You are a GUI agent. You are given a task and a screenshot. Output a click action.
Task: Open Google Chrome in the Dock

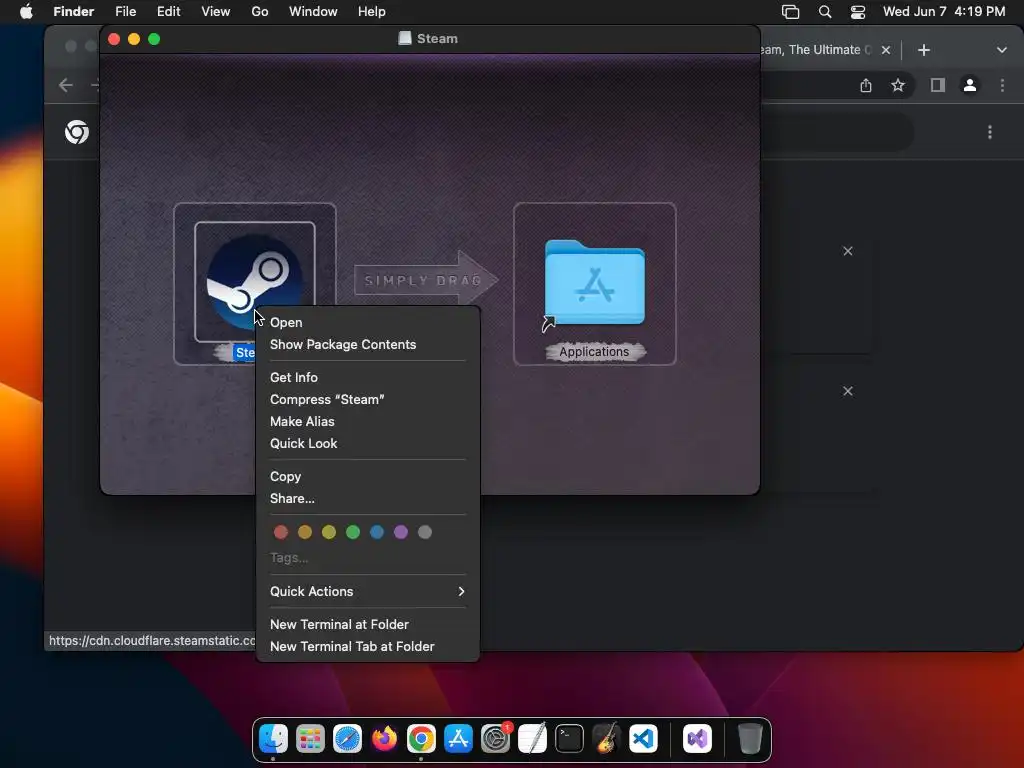point(421,739)
